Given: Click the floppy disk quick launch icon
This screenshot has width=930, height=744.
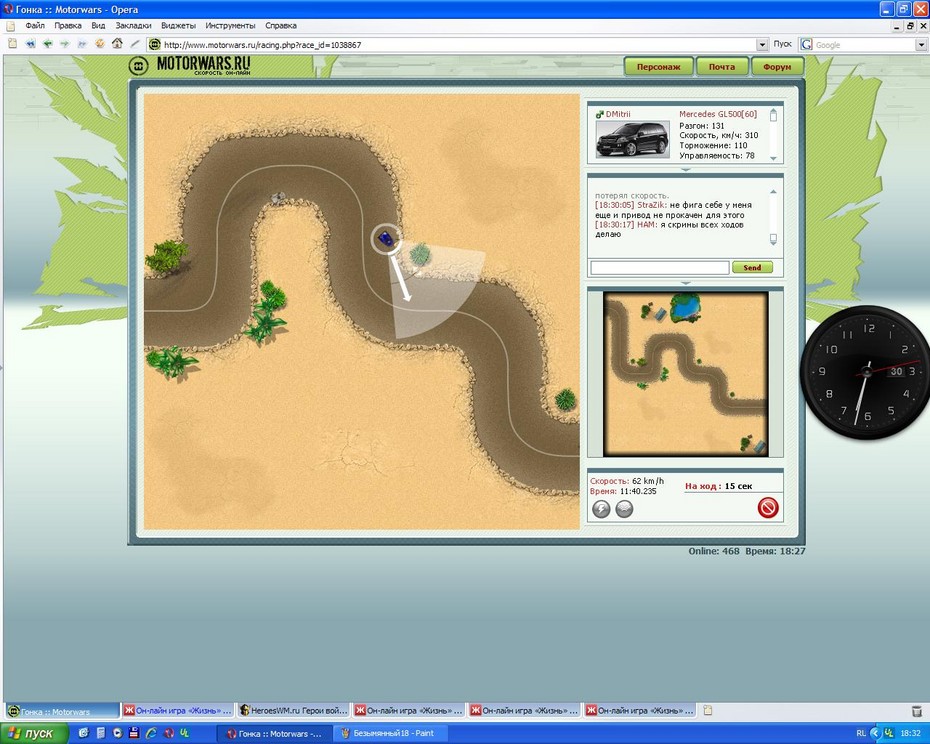Looking at the screenshot, I should (134, 733).
